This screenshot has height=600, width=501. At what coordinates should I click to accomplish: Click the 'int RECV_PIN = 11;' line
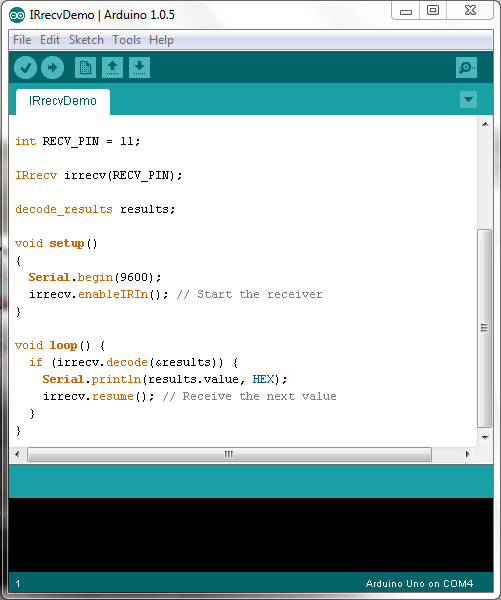pos(78,141)
